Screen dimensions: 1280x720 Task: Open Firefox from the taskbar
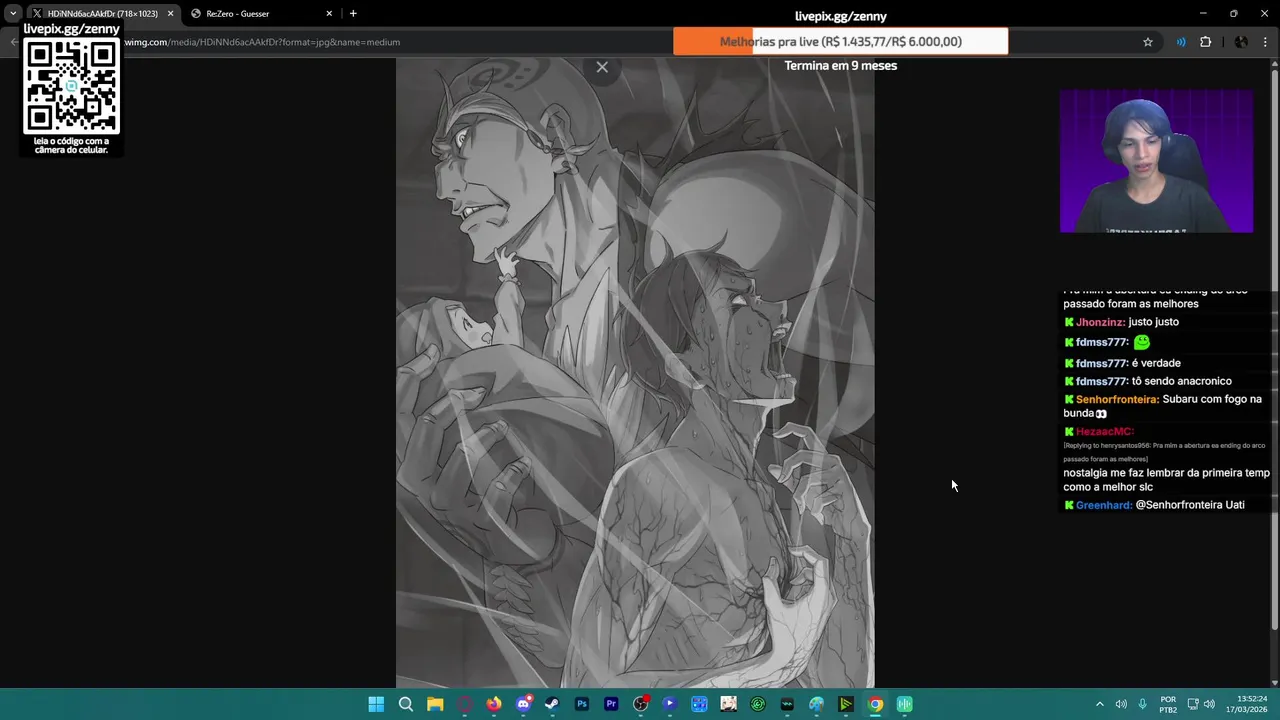click(494, 704)
